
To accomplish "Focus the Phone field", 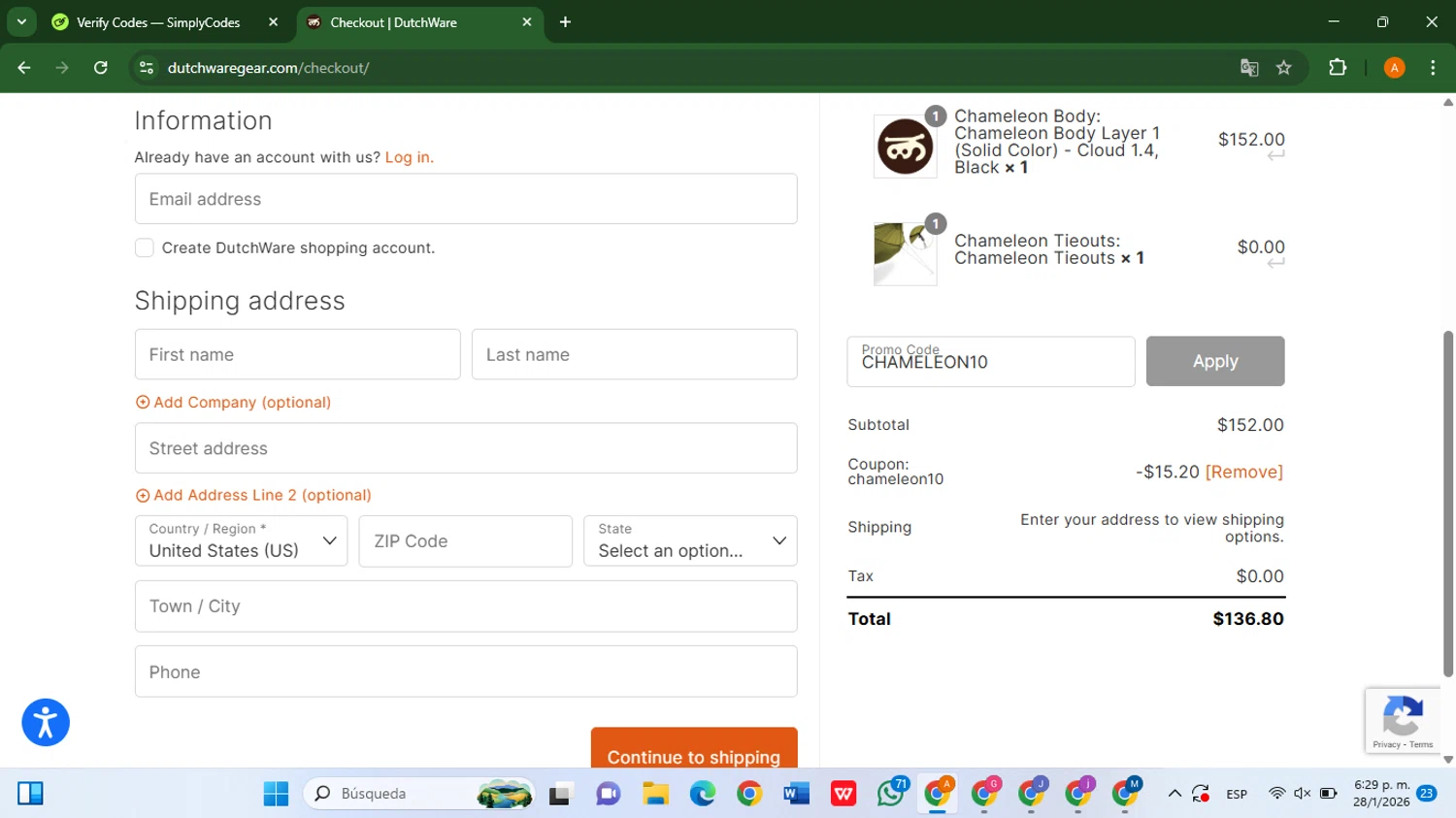I will pyautogui.click(x=466, y=671).
